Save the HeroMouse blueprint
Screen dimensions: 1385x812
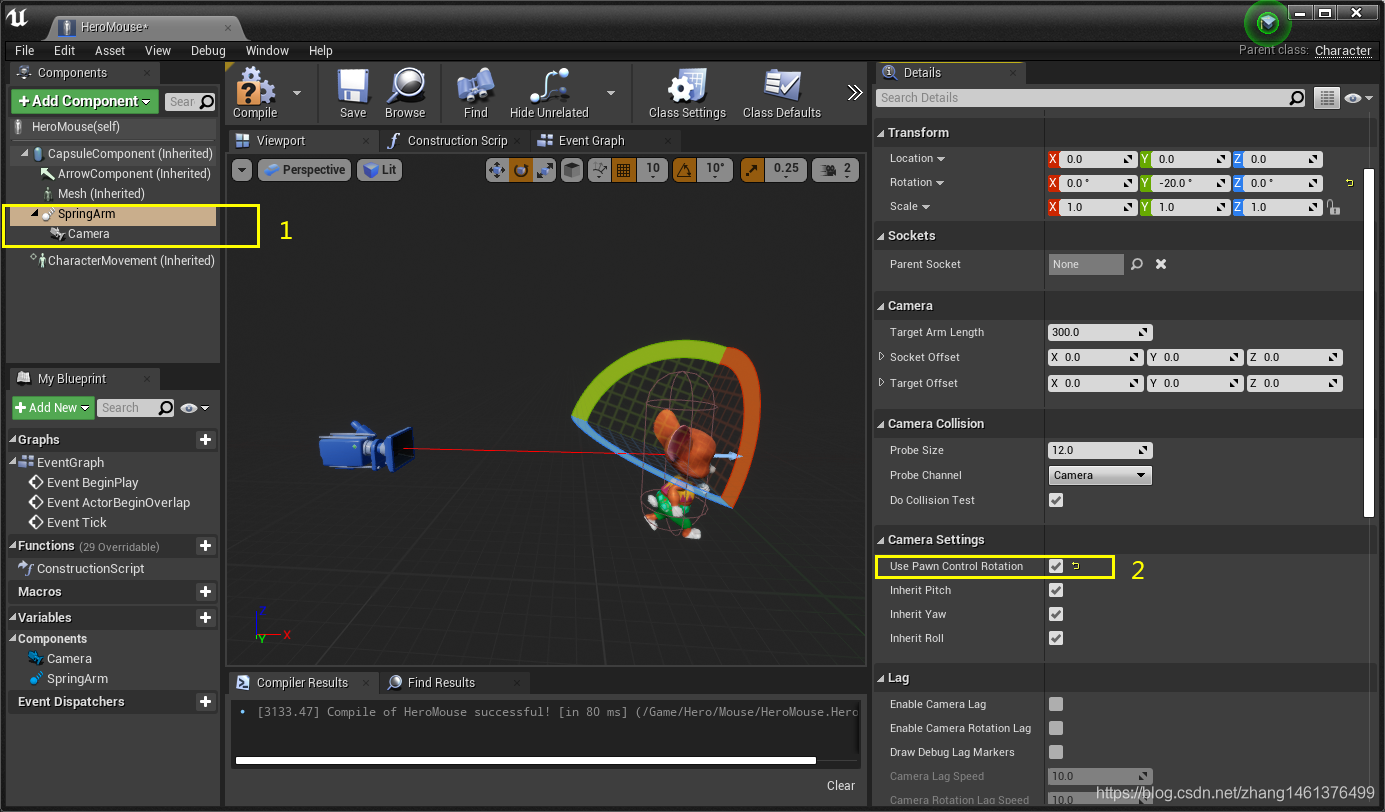[x=353, y=86]
